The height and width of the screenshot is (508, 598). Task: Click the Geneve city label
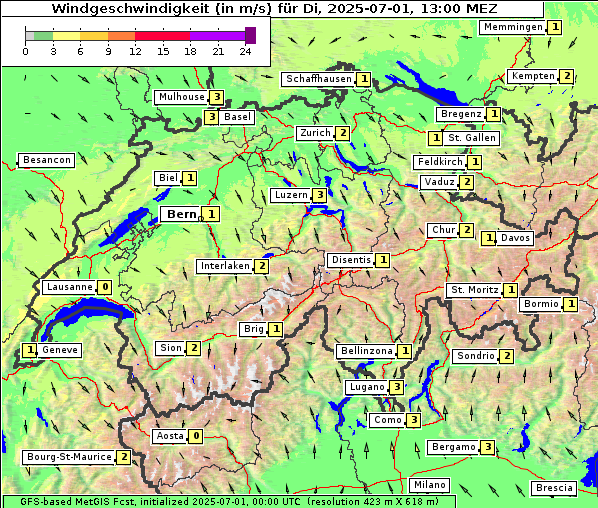coord(59,350)
